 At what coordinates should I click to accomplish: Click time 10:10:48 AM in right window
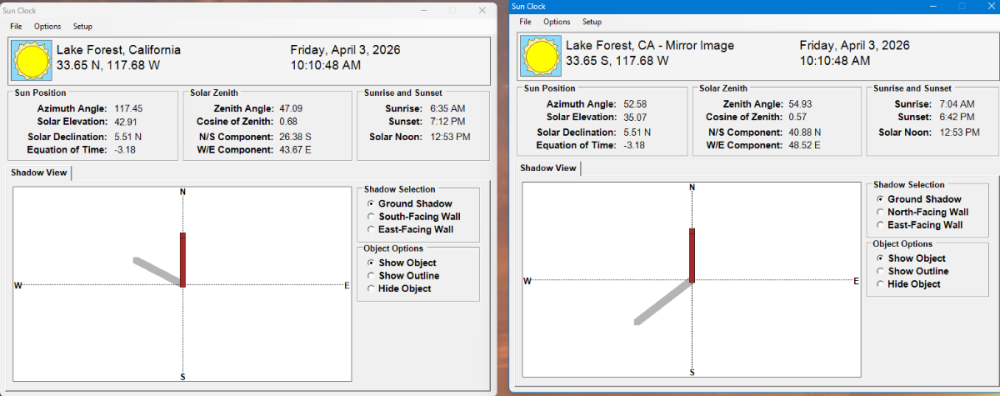[835, 61]
